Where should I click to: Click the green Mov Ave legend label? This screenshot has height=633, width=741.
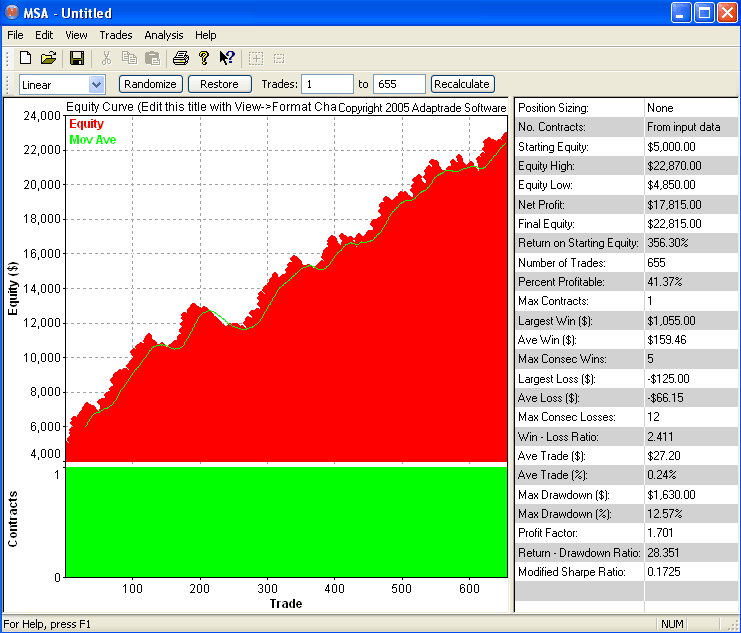(92, 140)
